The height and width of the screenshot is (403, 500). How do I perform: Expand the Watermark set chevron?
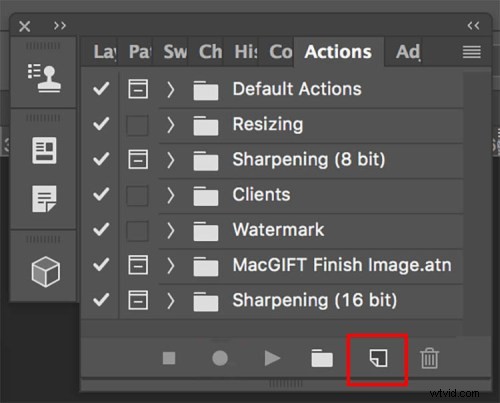point(171,230)
